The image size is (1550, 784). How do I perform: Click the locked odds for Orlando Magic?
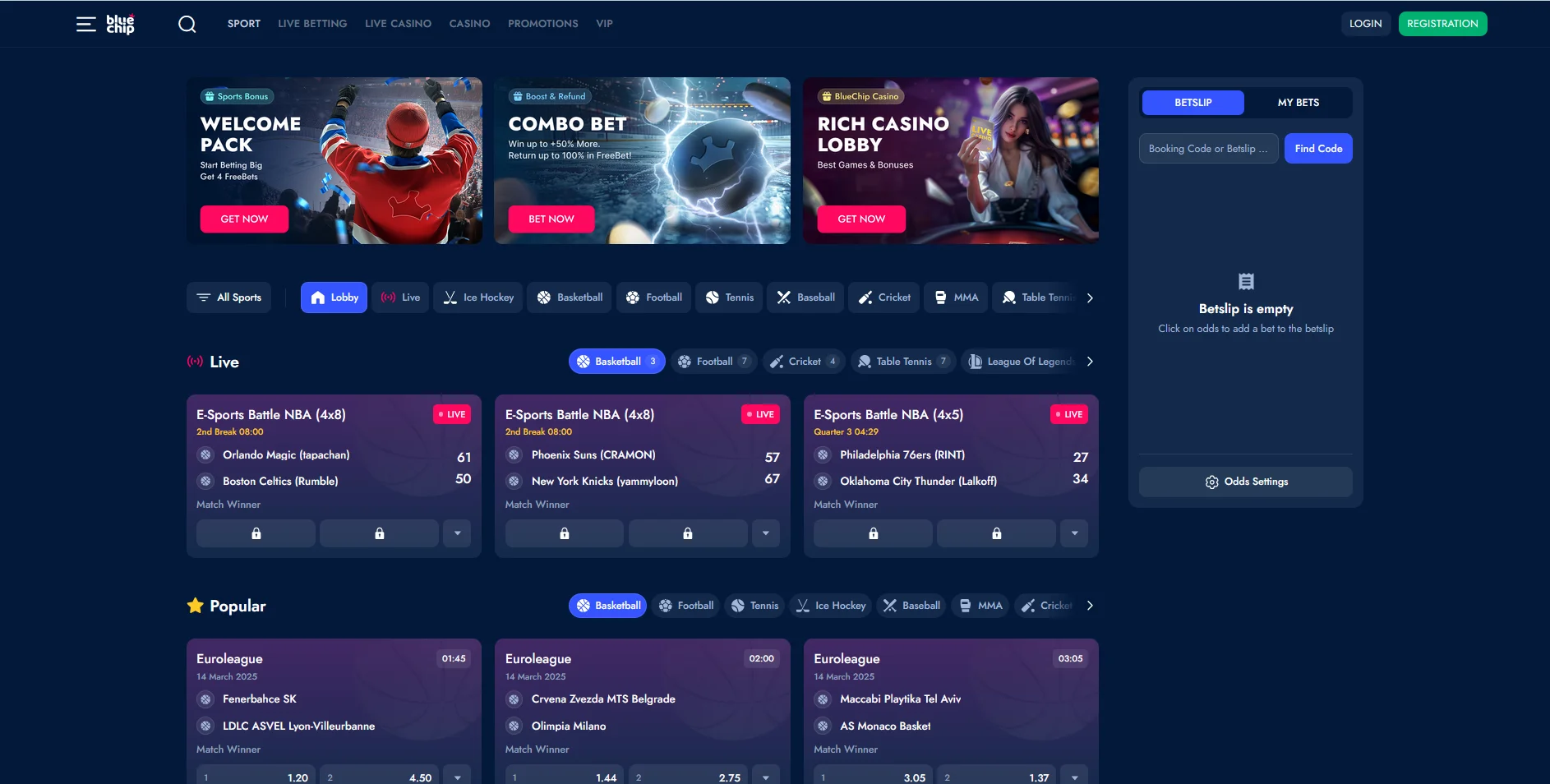click(x=256, y=533)
